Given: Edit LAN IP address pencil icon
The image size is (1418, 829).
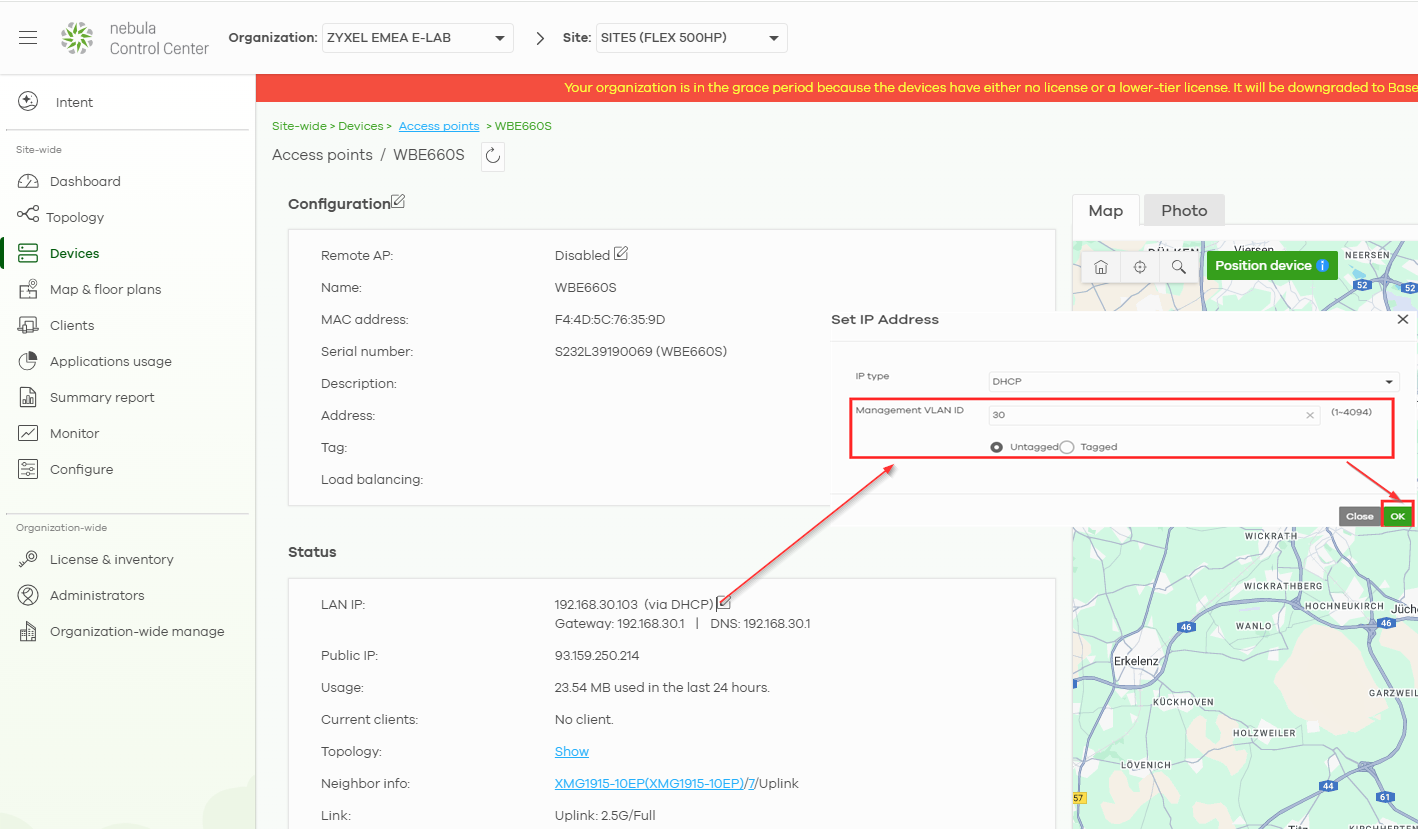Looking at the screenshot, I should 724,603.
